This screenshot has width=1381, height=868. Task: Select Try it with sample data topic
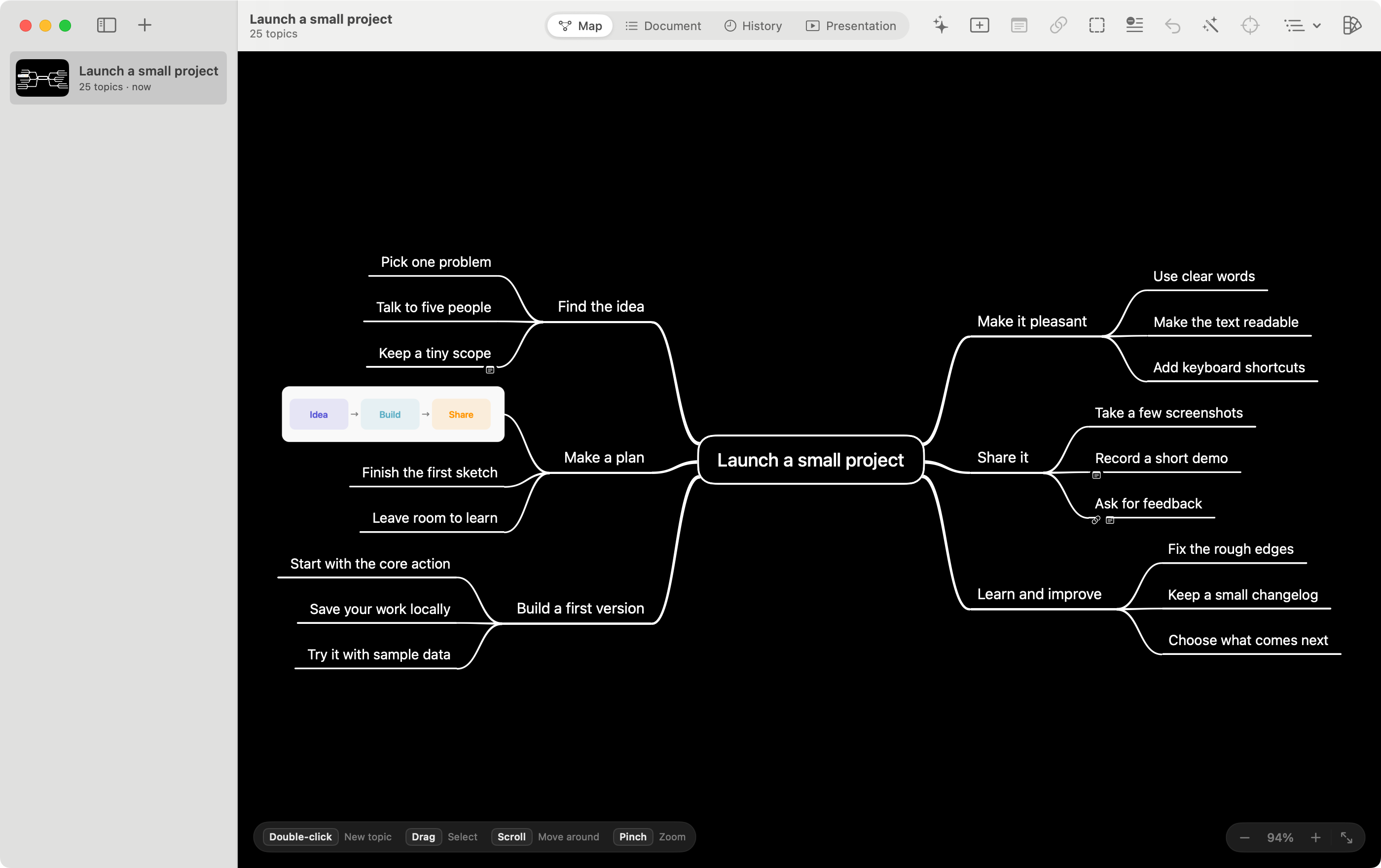(x=378, y=654)
